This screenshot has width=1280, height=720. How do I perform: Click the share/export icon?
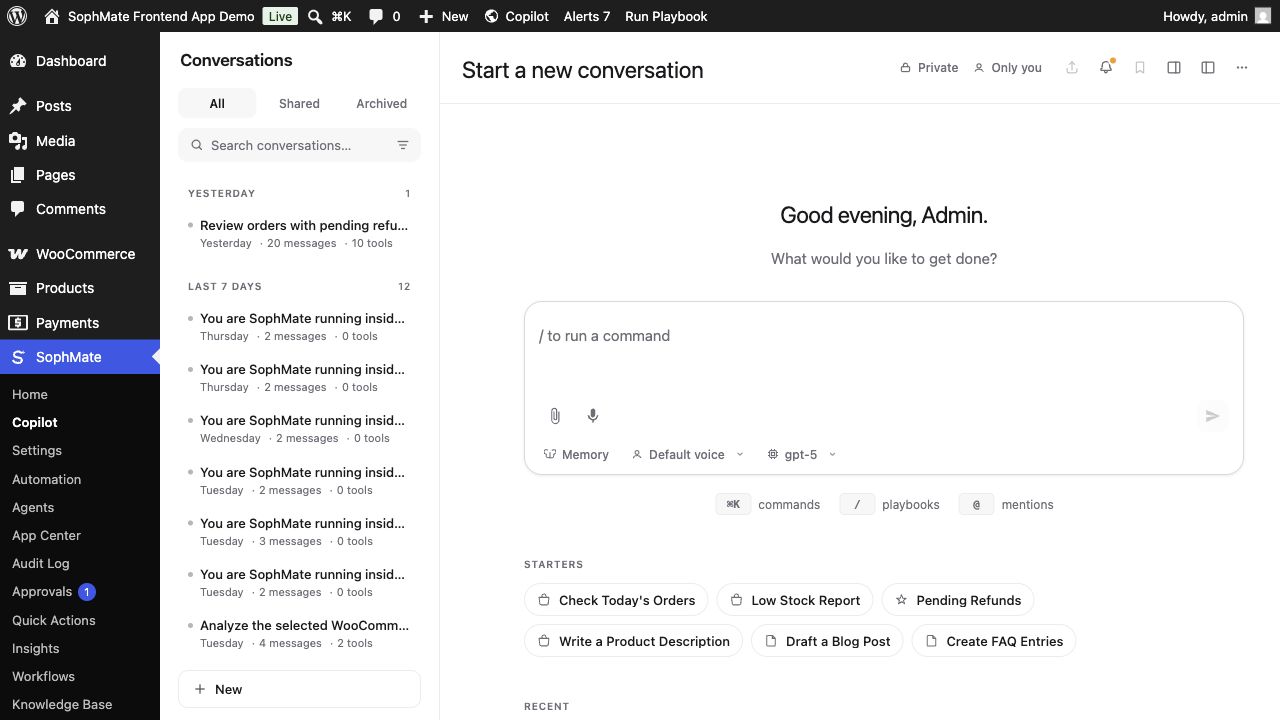(x=1072, y=67)
